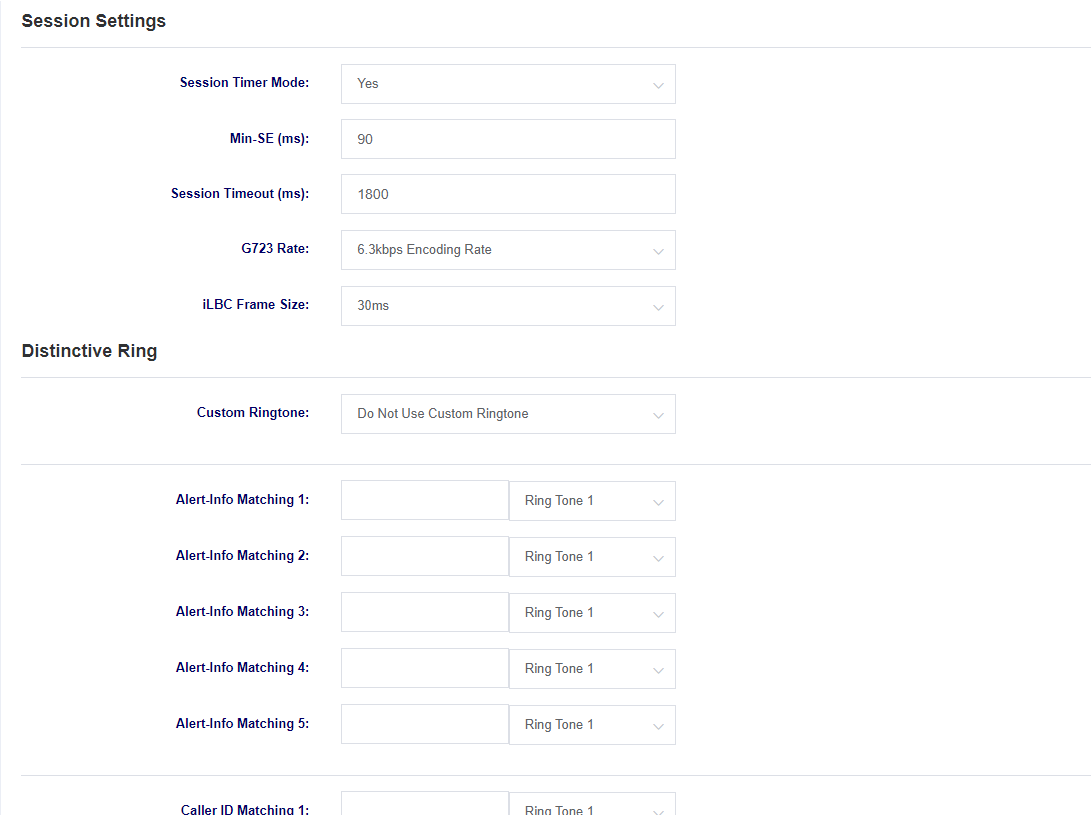Click the Min-SE (ms) input field

click(x=508, y=139)
